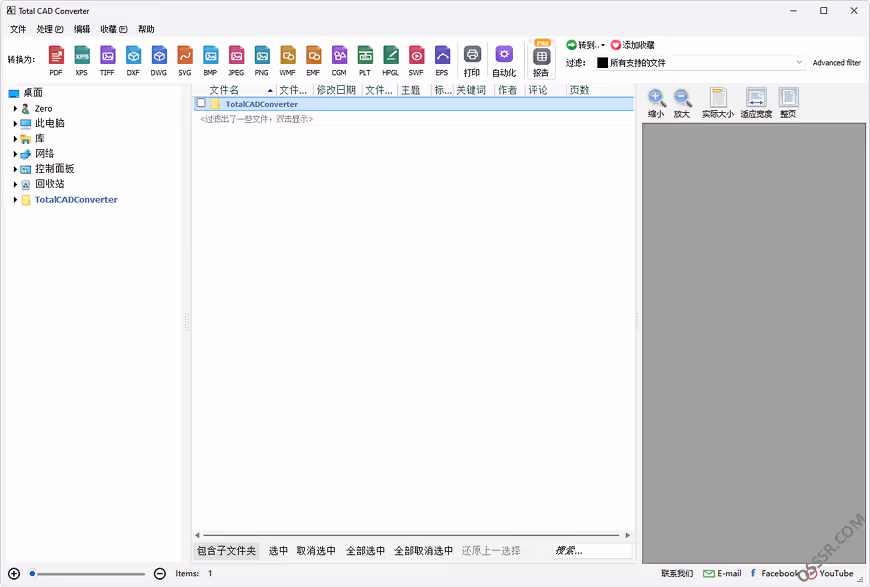The width and height of the screenshot is (870, 587).
Task: Open the Favorites (收藏) menu
Action: click(x=114, y=29)
